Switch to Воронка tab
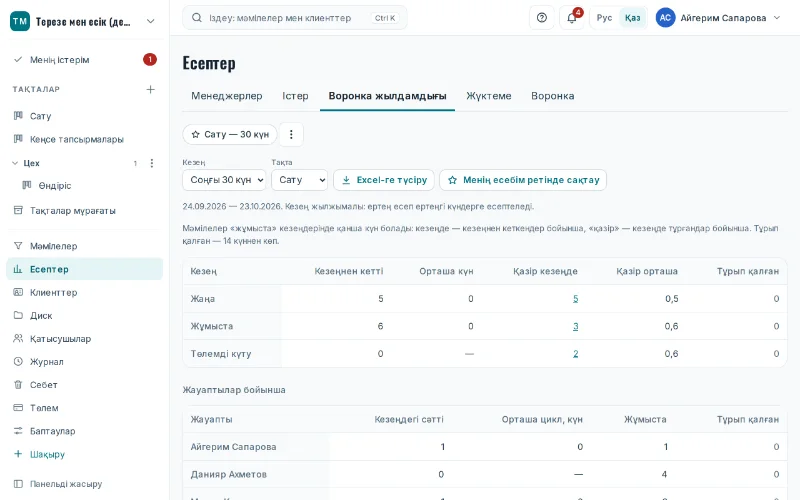800x500 pixels. [x=553, y=96]
